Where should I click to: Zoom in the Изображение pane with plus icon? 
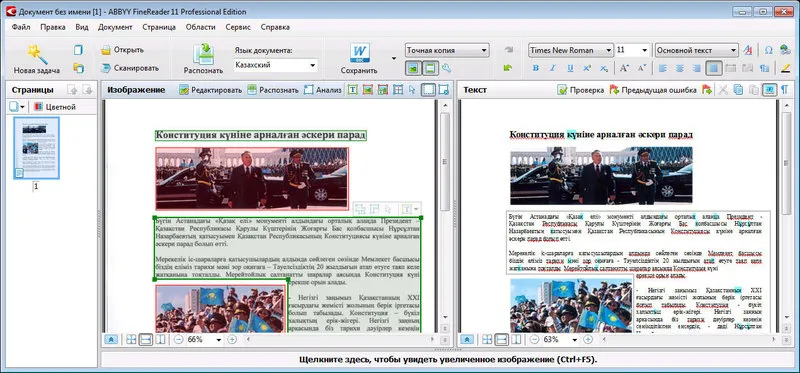tap(232, 339)
